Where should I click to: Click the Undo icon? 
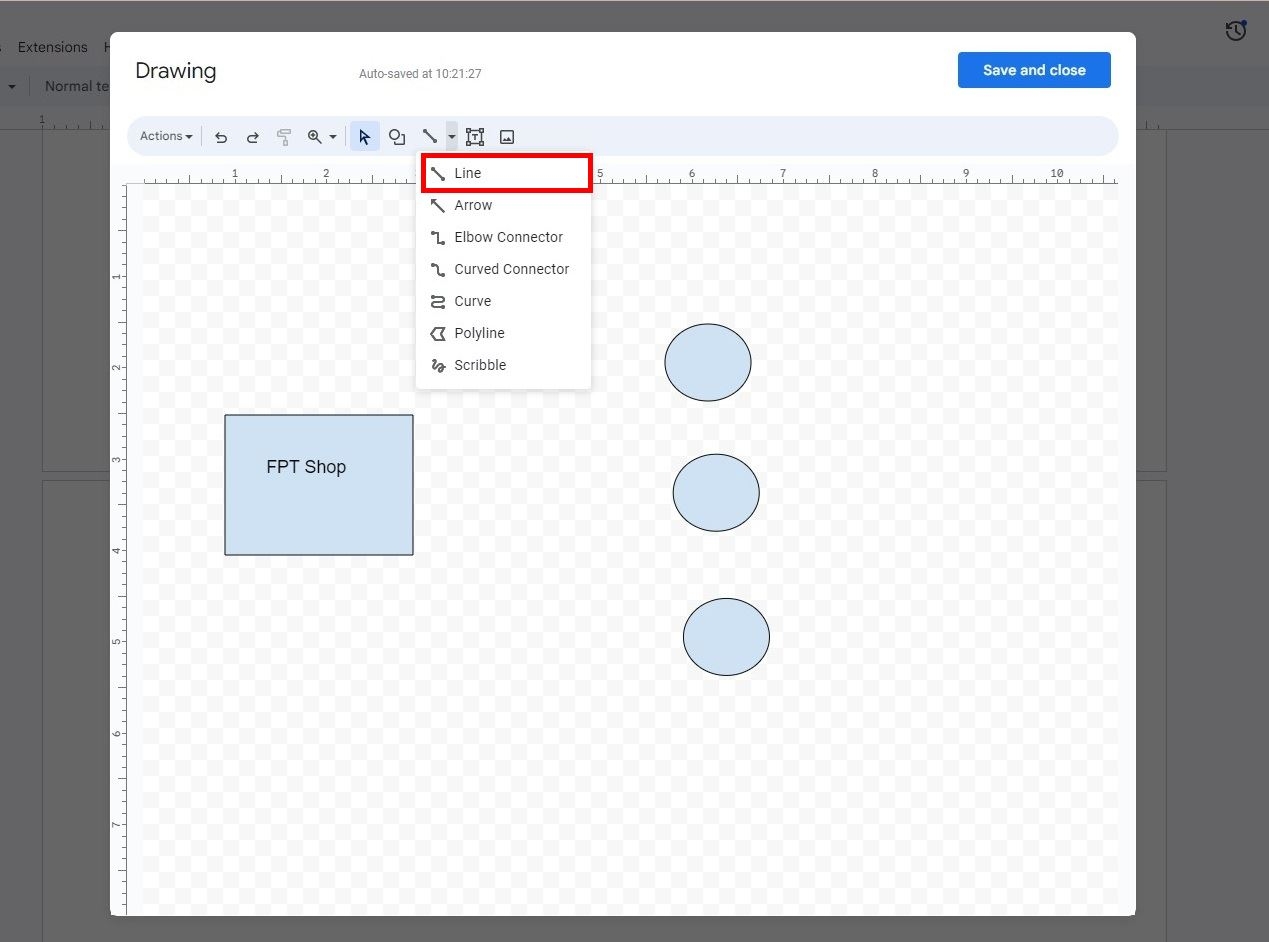(221, 136)
